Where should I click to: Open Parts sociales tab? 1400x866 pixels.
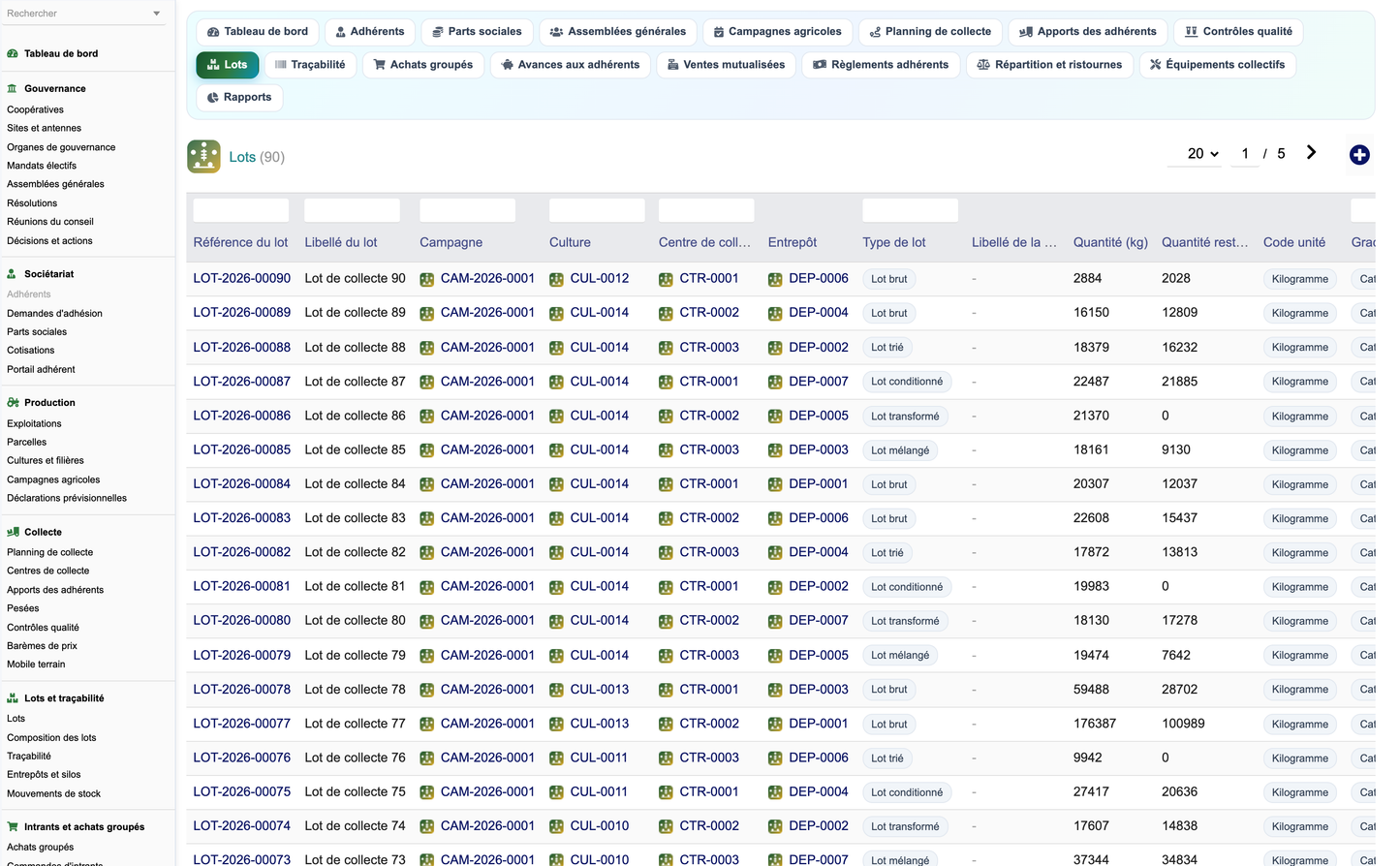[477, 32]
